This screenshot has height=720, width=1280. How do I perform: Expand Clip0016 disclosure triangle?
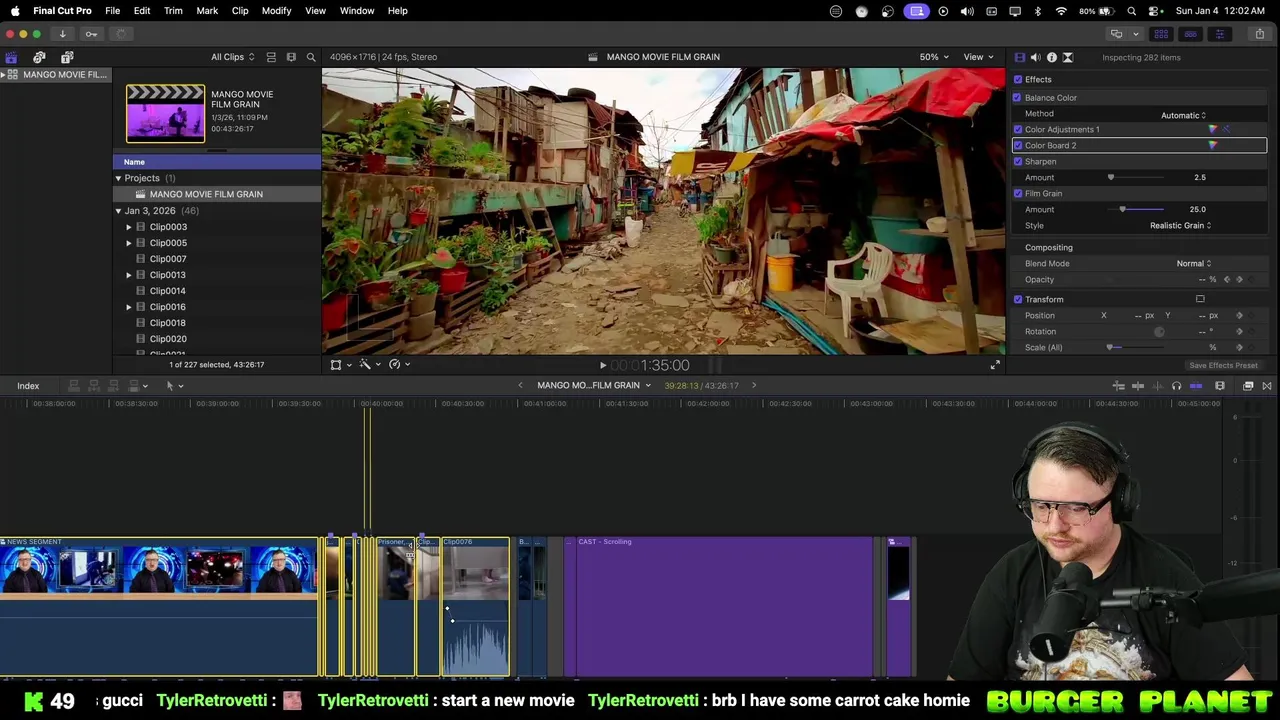129,307
